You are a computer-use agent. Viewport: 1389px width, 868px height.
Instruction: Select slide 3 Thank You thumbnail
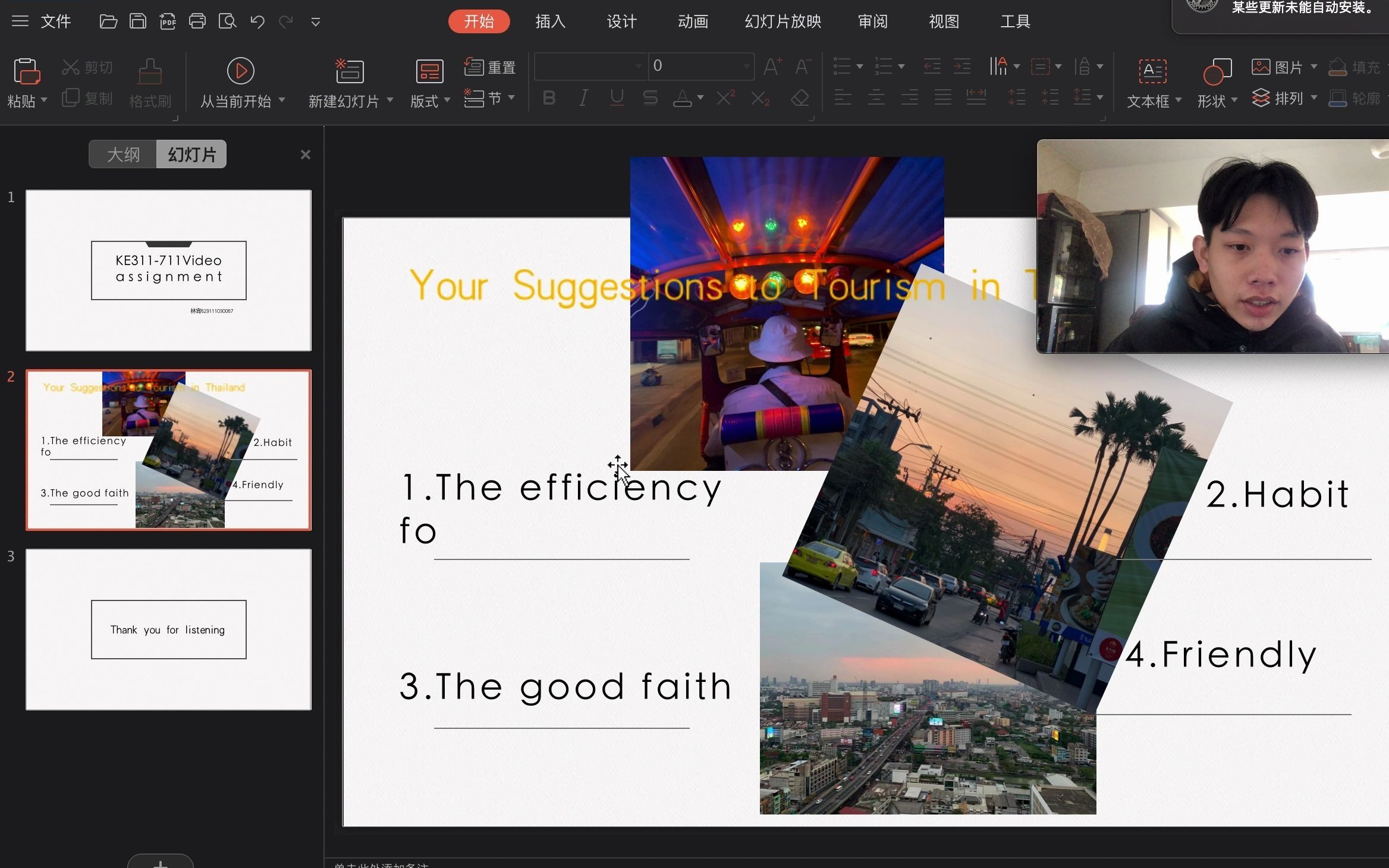168,628
